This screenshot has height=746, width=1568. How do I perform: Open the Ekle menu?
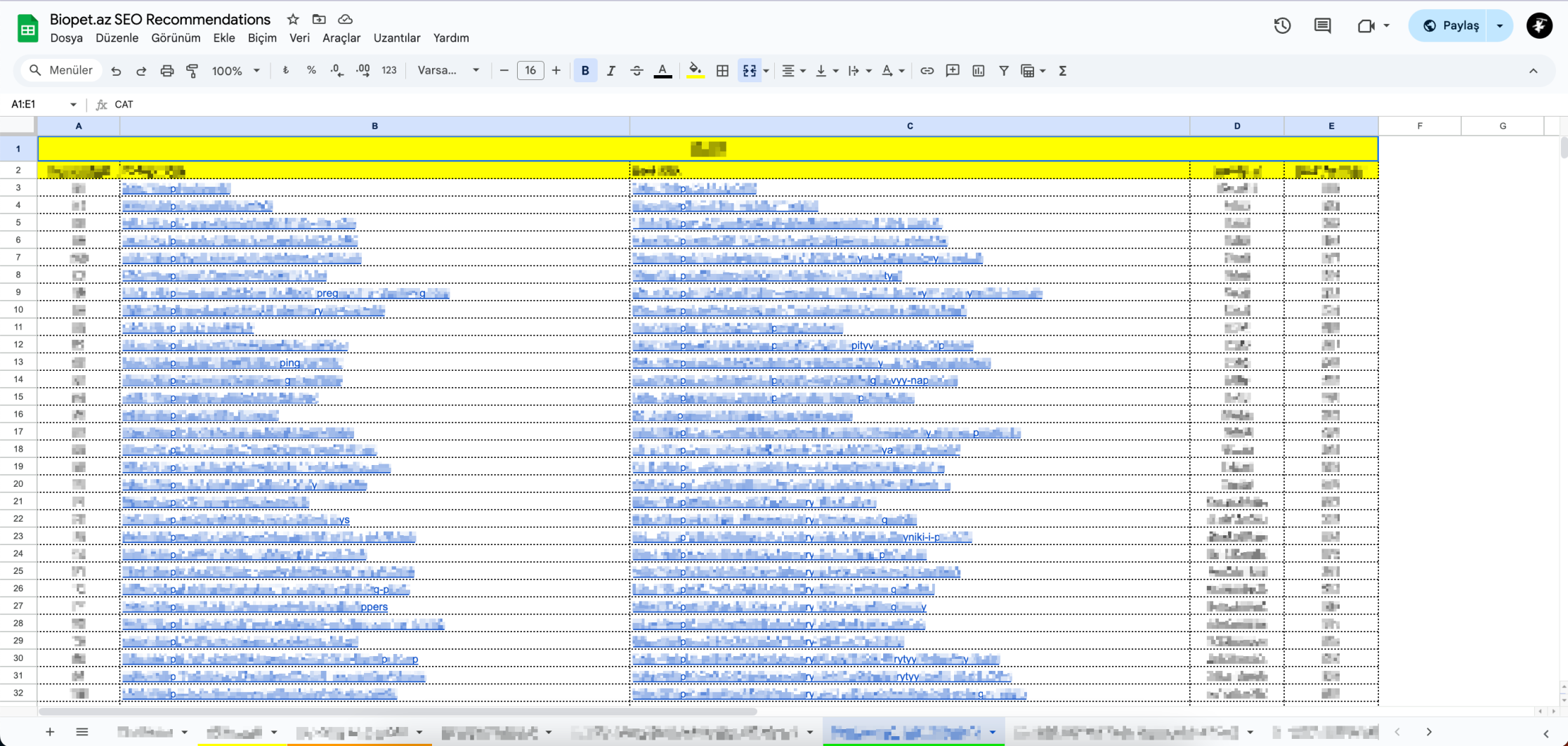(x=224, y=38)
